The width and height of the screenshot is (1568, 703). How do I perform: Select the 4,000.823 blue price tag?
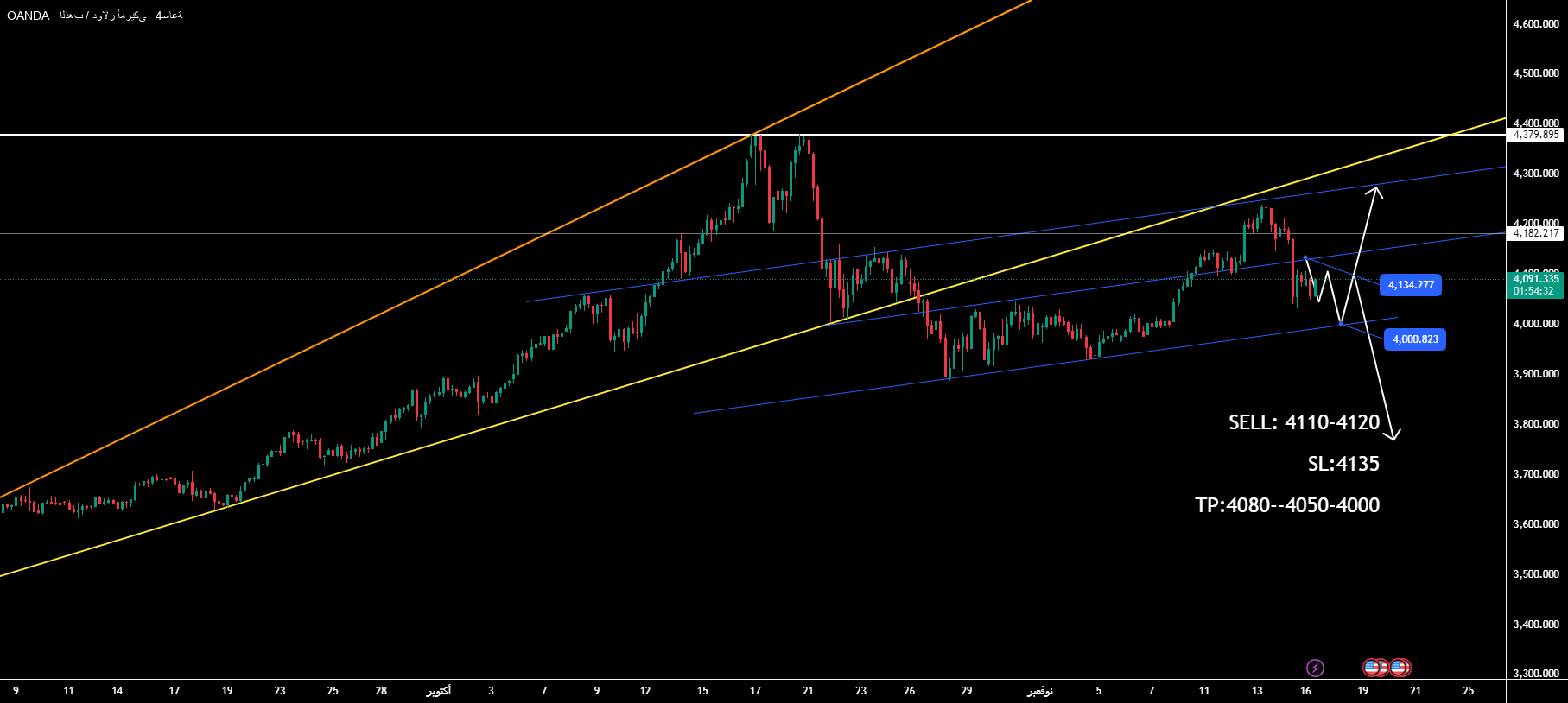click(x=1415, y=339)
